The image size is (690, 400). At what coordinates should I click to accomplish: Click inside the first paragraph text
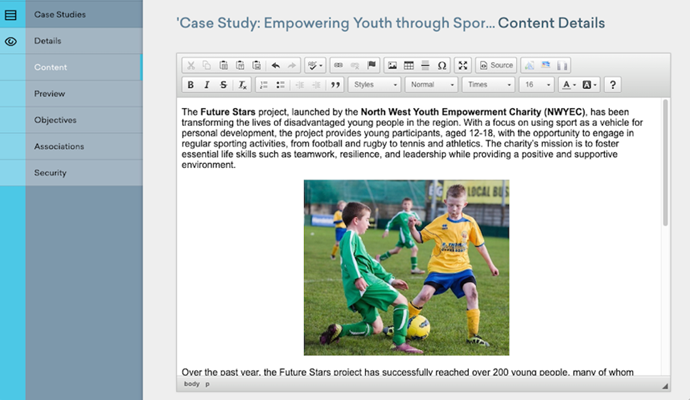click(x=412, y=138)
